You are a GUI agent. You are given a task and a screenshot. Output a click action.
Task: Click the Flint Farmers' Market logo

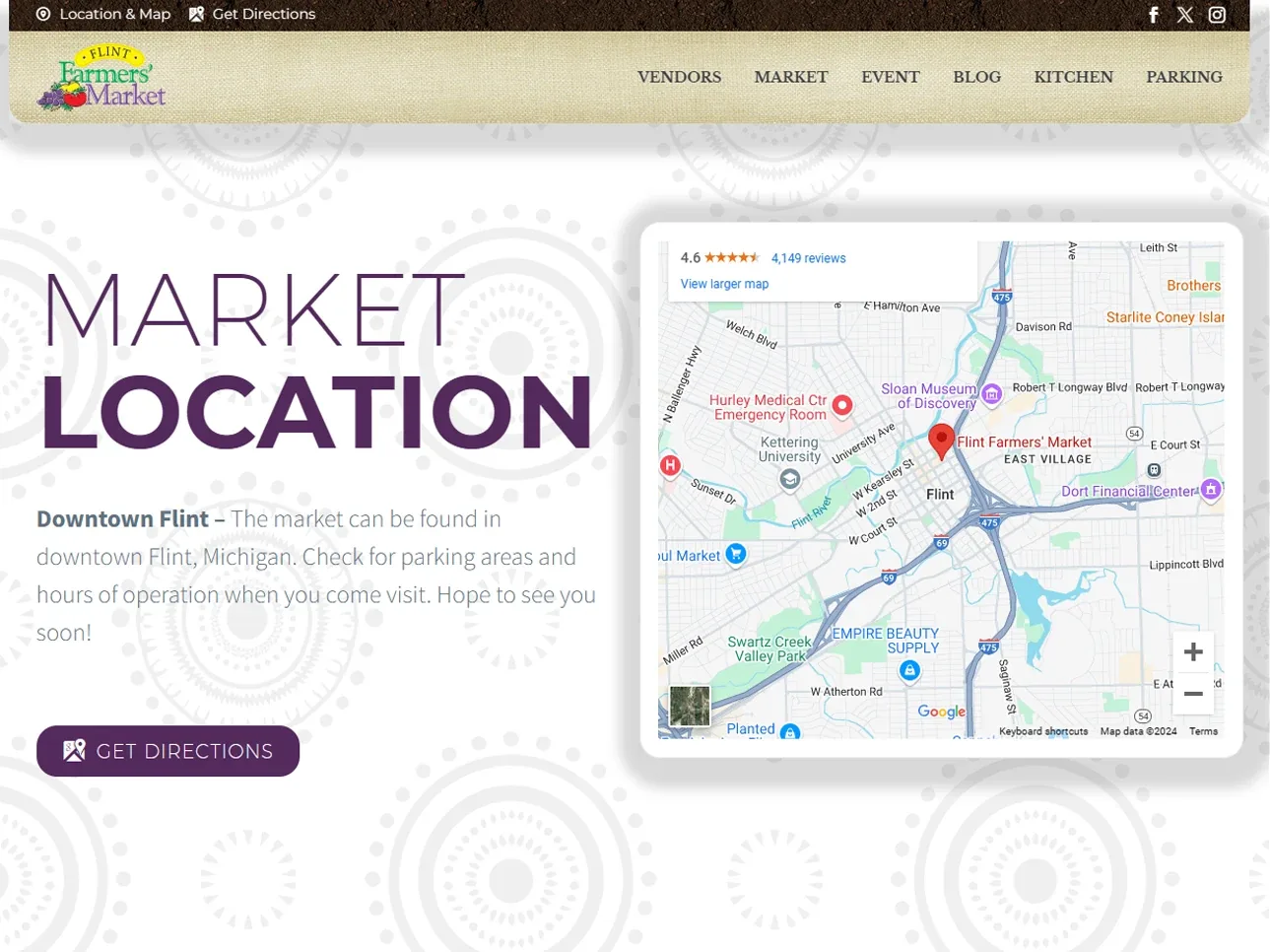101,77
